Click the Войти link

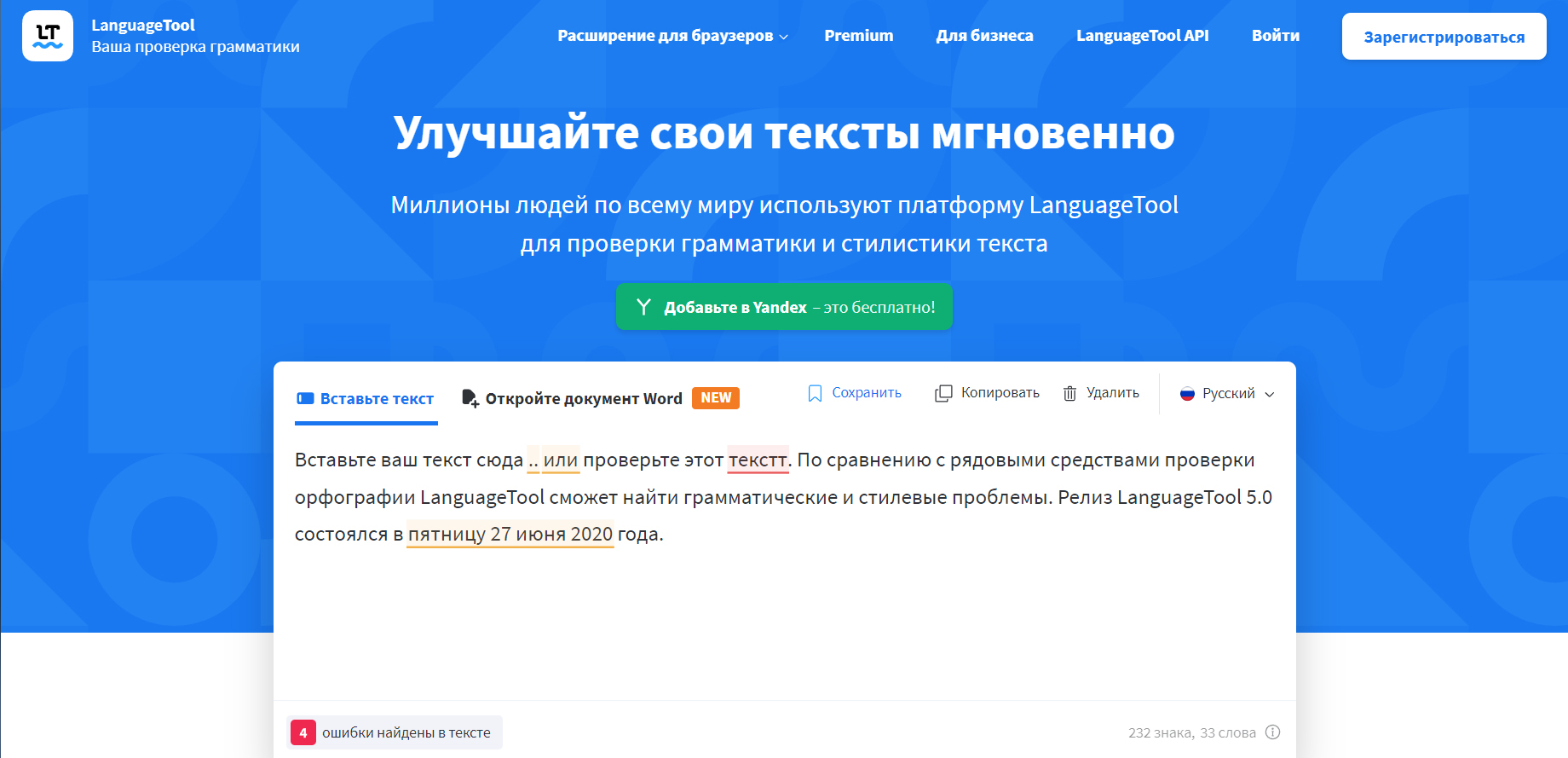tap(1275, 36)
